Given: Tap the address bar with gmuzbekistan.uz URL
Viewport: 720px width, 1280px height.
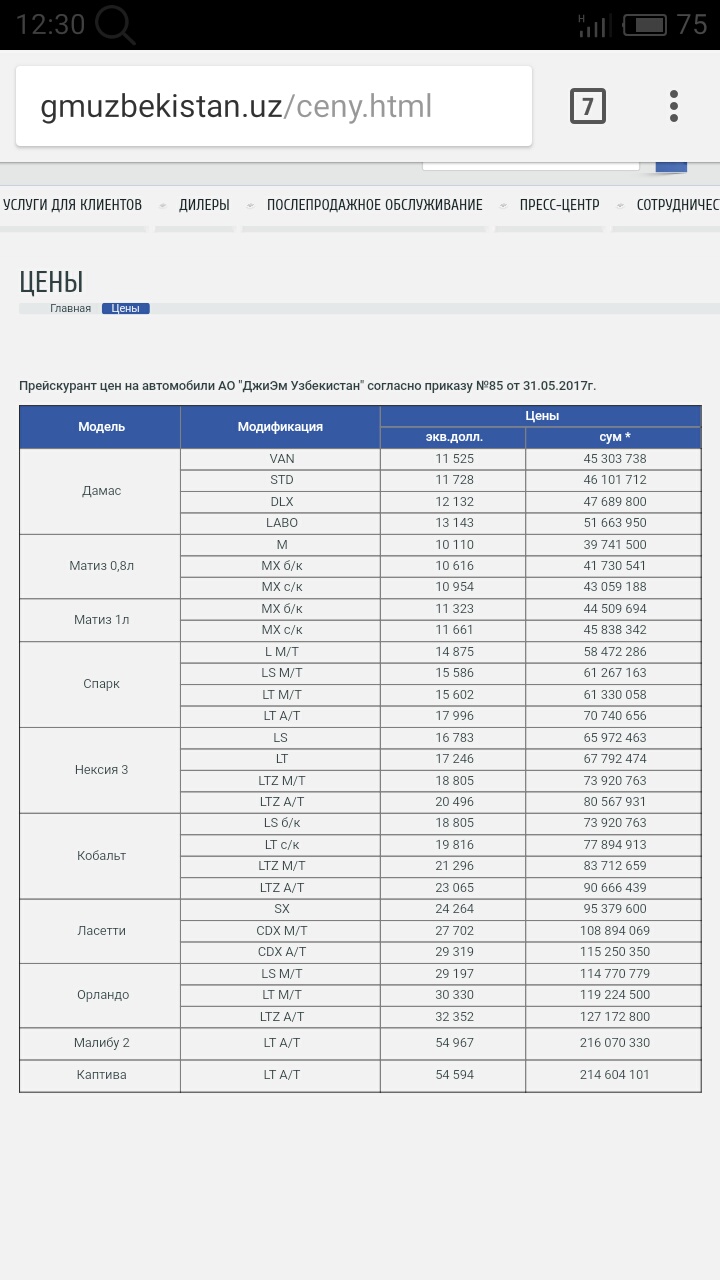Looking at the screenshot, I should click(x=274, y=106).
